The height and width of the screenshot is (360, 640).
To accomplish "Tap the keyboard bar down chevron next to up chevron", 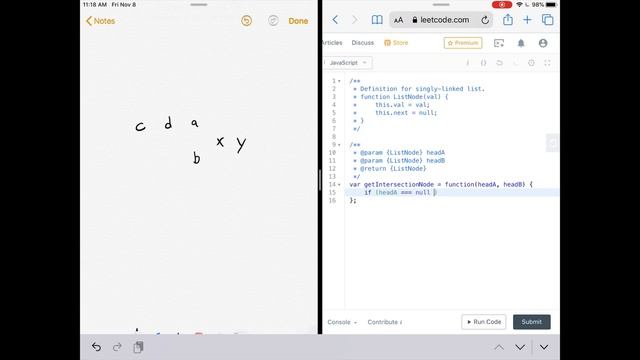I will (x=520, y=347).
